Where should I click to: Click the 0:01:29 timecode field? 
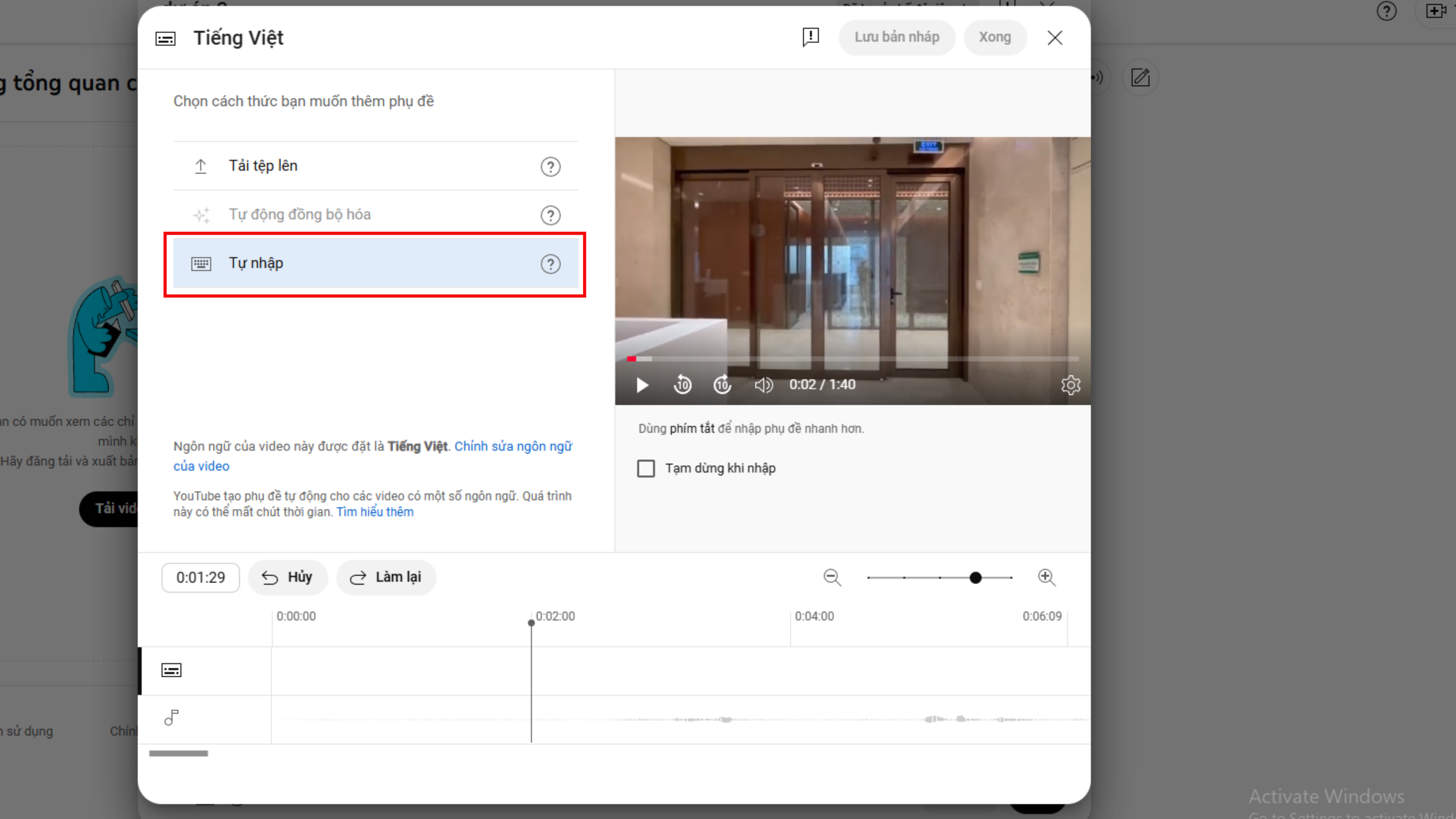(x=201, y=577)
